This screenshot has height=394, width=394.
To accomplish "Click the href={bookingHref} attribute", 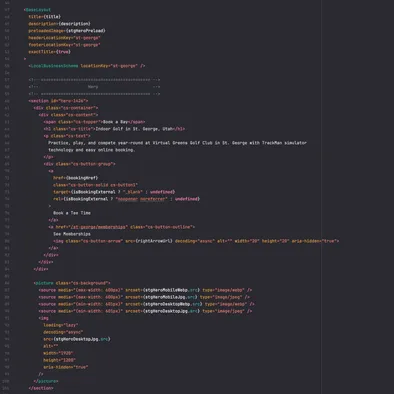I will pos(76,178).
